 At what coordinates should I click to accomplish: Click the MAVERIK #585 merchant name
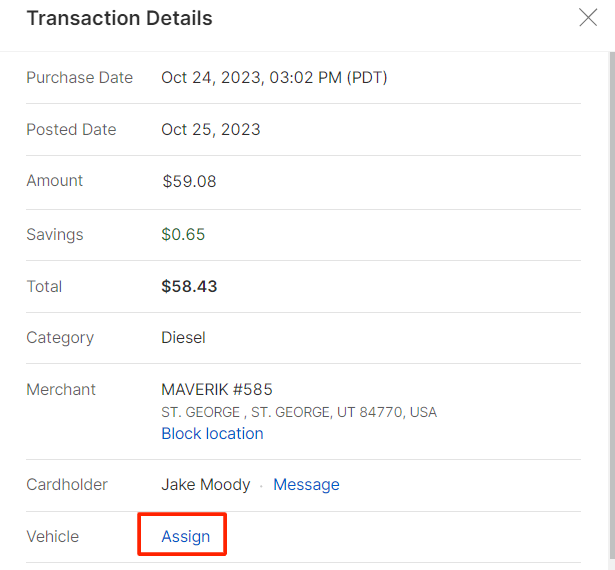click(217, 390)
